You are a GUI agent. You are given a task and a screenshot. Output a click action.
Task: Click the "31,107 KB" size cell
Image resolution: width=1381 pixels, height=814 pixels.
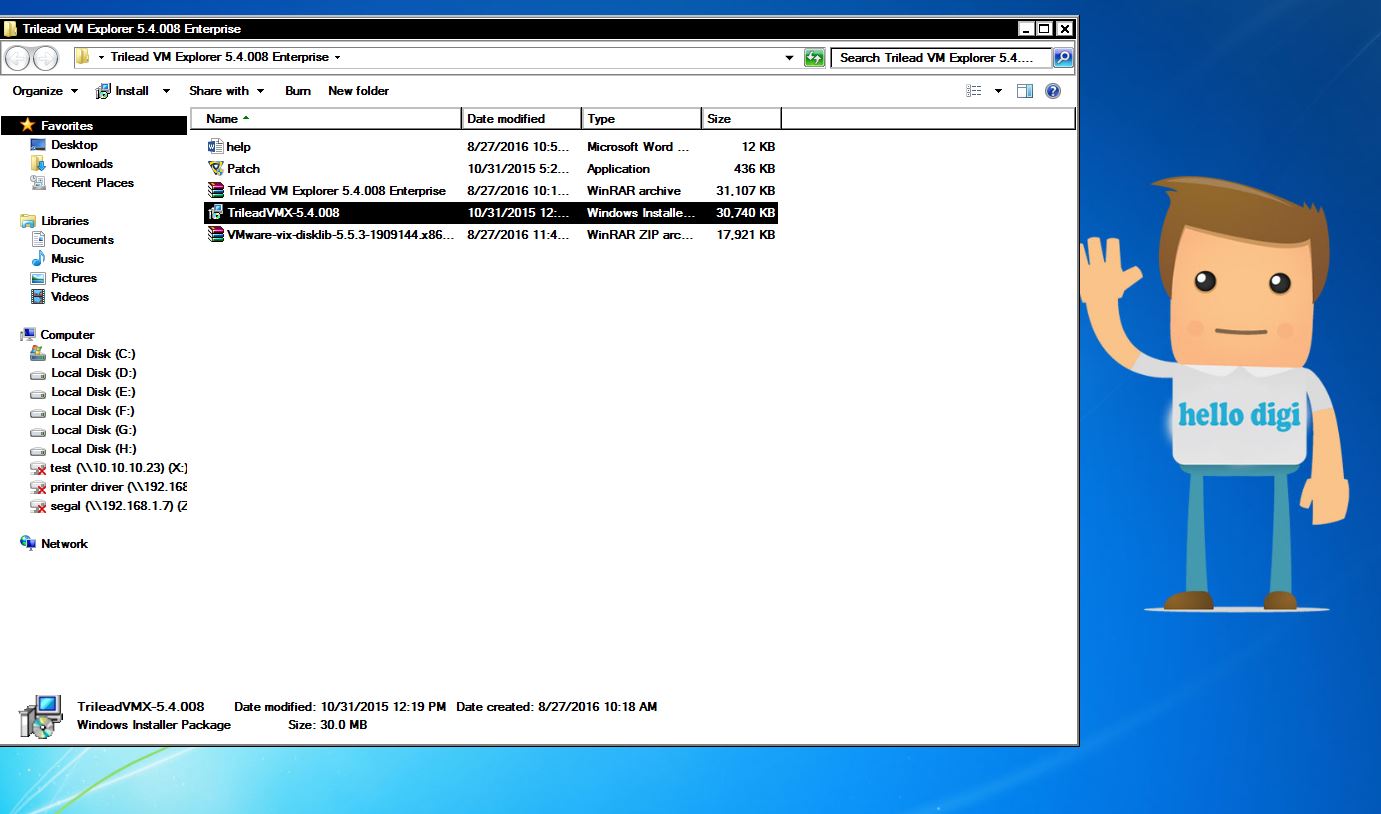click(x=746, y=191)
